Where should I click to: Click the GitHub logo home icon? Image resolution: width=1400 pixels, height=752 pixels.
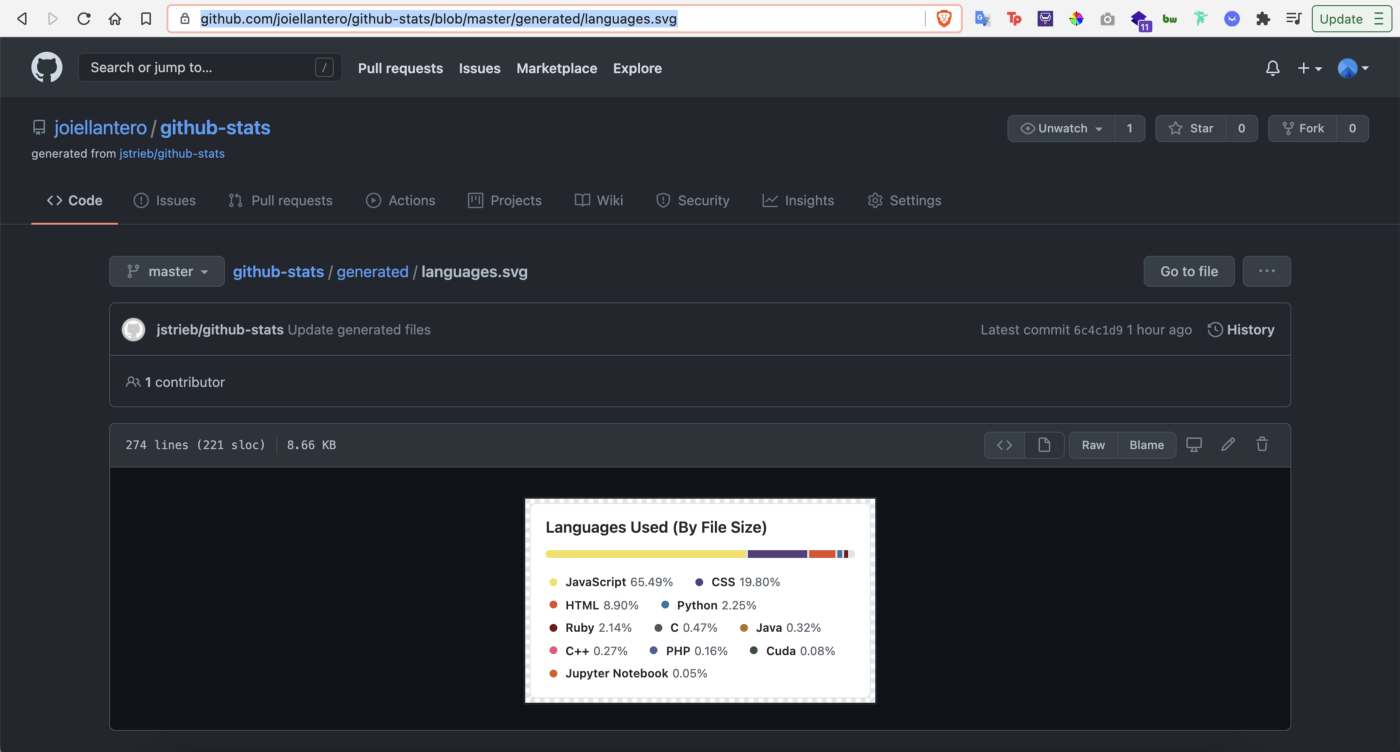[47, 68]
